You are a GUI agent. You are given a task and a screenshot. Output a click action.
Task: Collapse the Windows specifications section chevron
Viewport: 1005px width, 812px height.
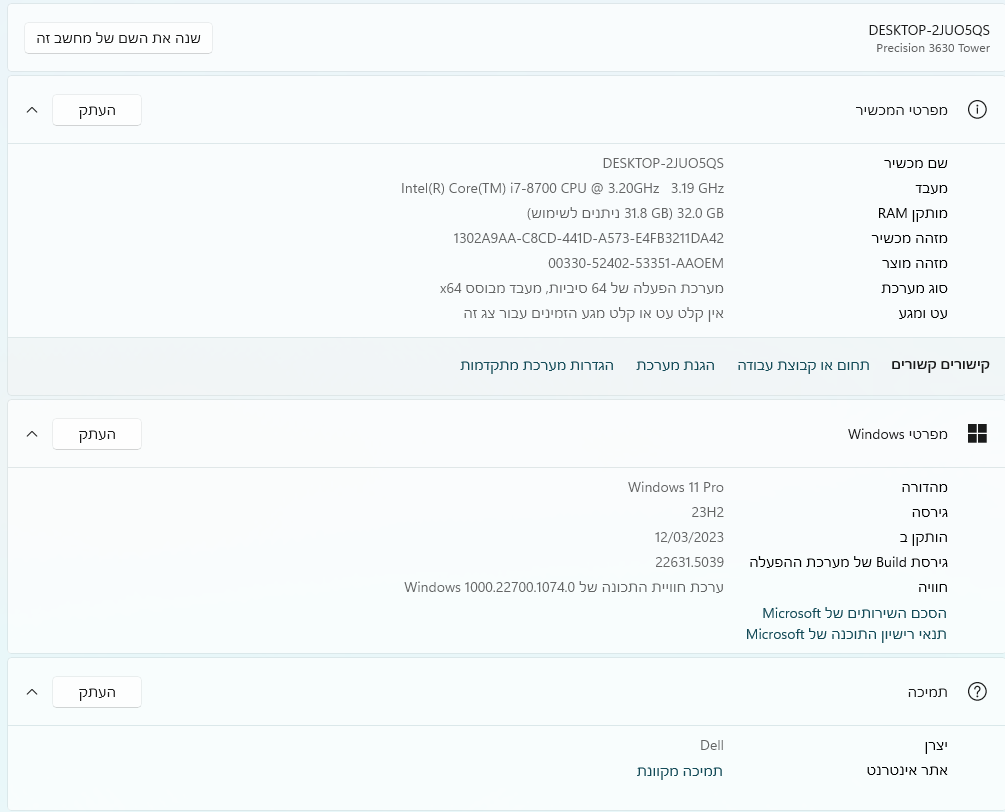click(32, 434)
